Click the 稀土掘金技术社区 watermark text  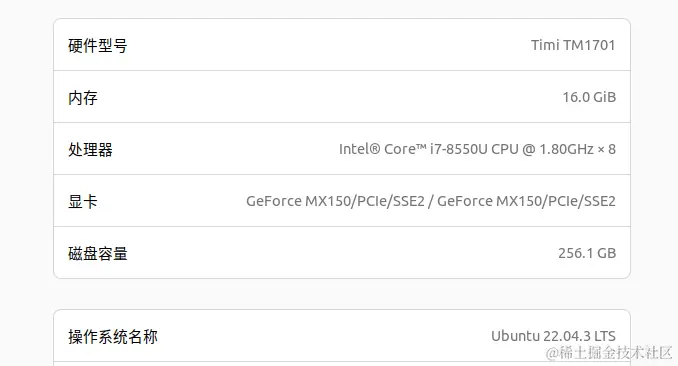click(x=615, y=353)
